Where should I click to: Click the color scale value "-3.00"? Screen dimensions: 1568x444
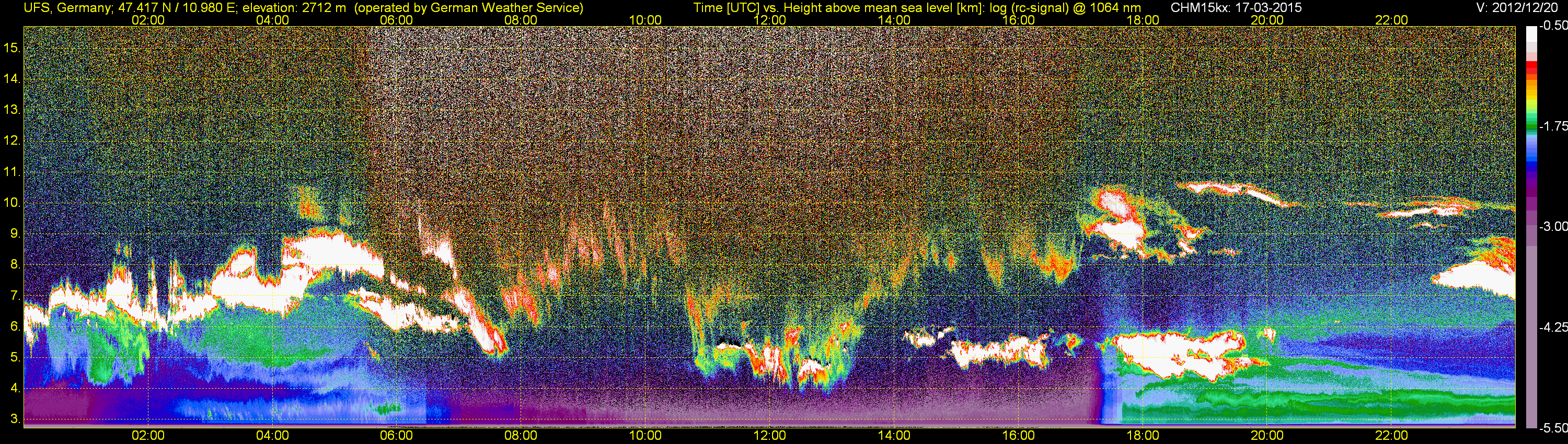pyautogui.click(x=1553, y=226)
